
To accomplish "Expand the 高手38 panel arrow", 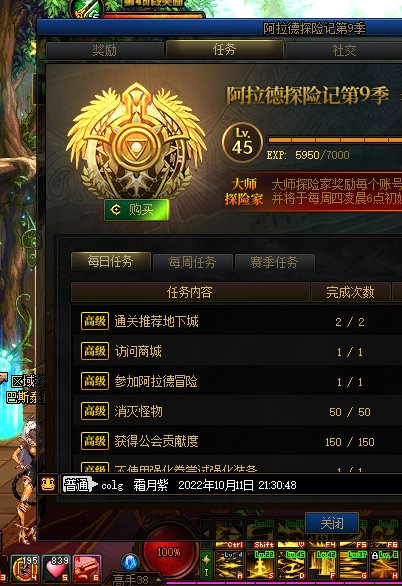I will (159, 580).
